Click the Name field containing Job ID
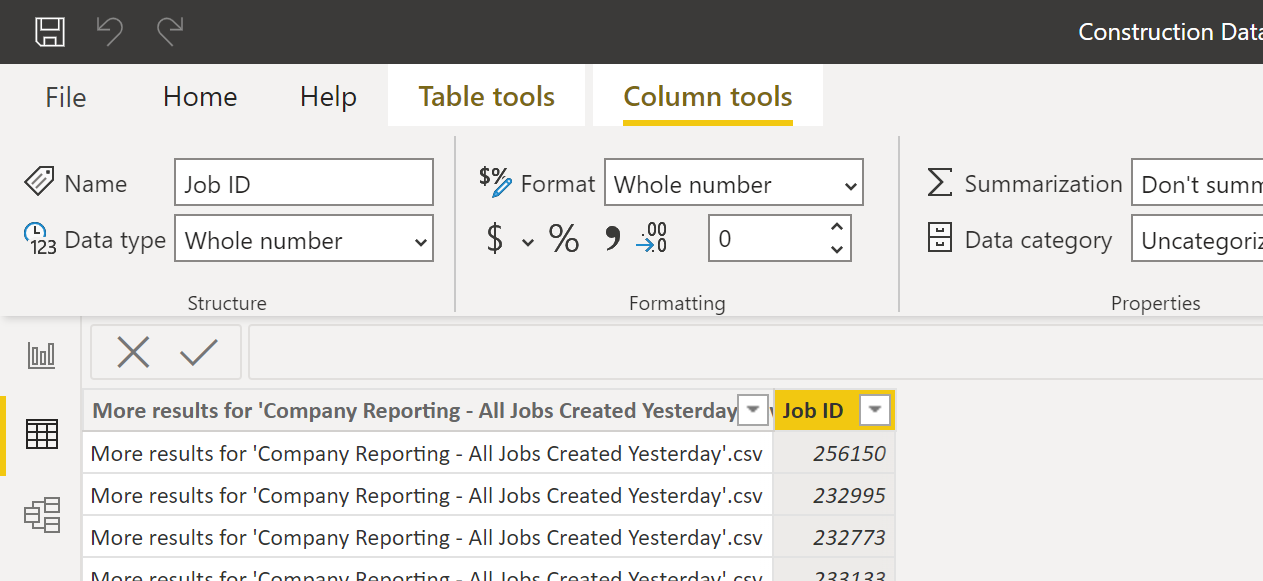The height and width of the screenshot is (581, 1263). pos(304,183)
